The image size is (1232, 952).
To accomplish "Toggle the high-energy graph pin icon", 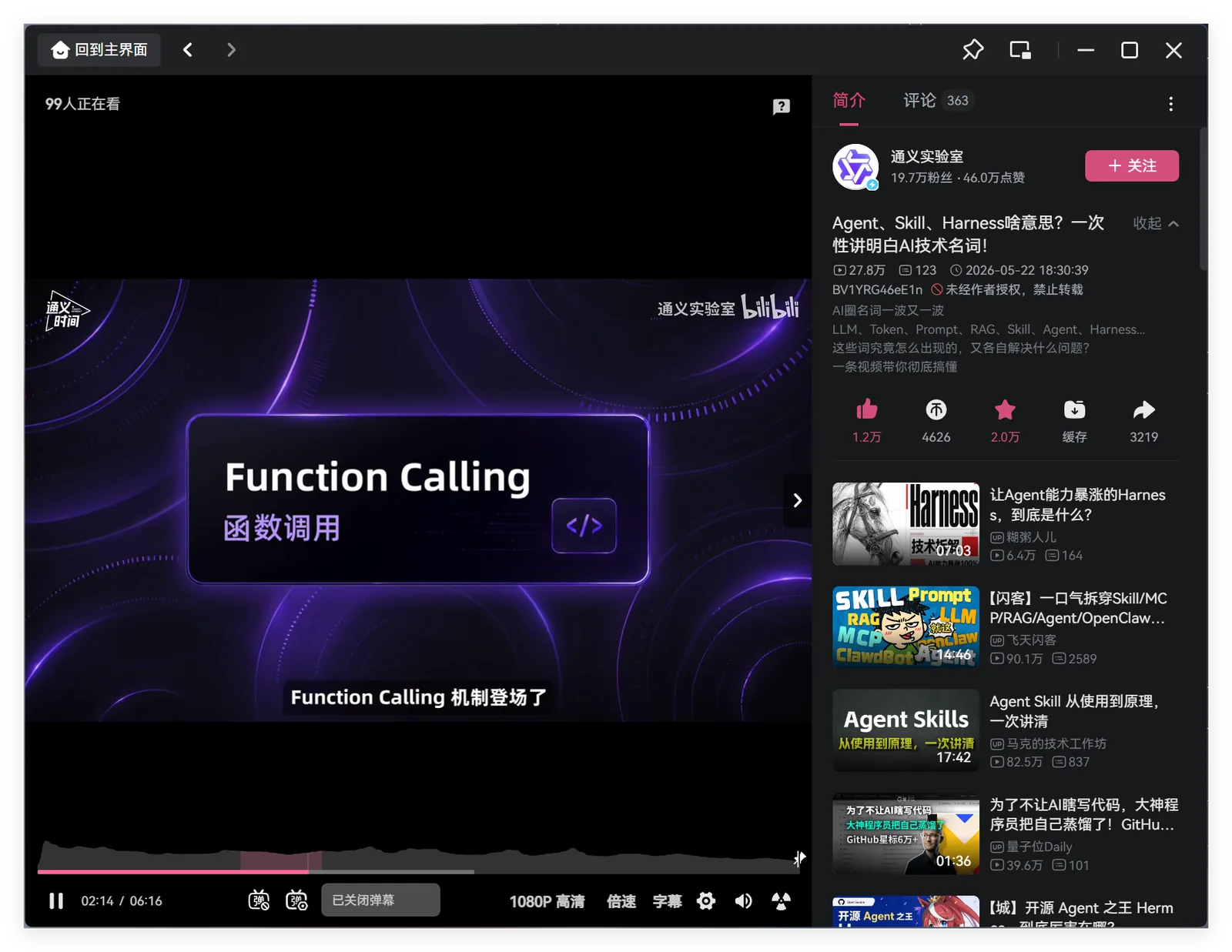I will pos(799,858).
